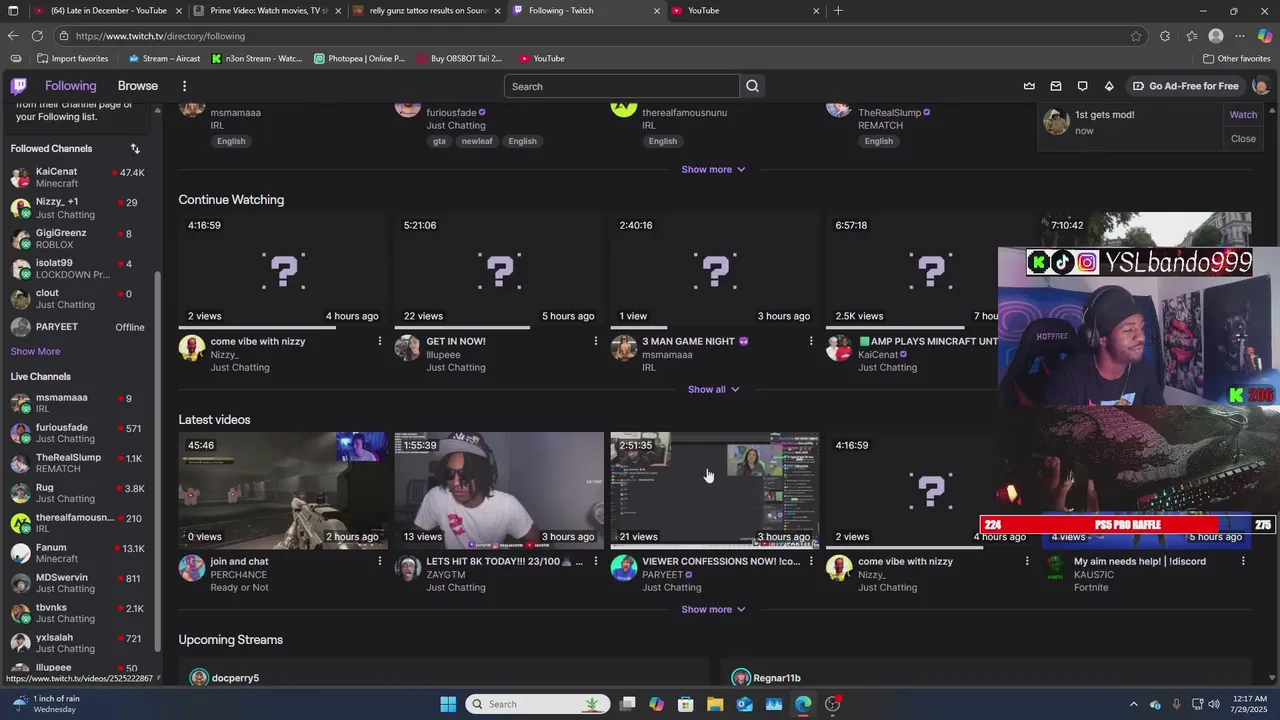Favorite this page with the star icon
1280x720 pixels.
click(x=1136, y=36)
